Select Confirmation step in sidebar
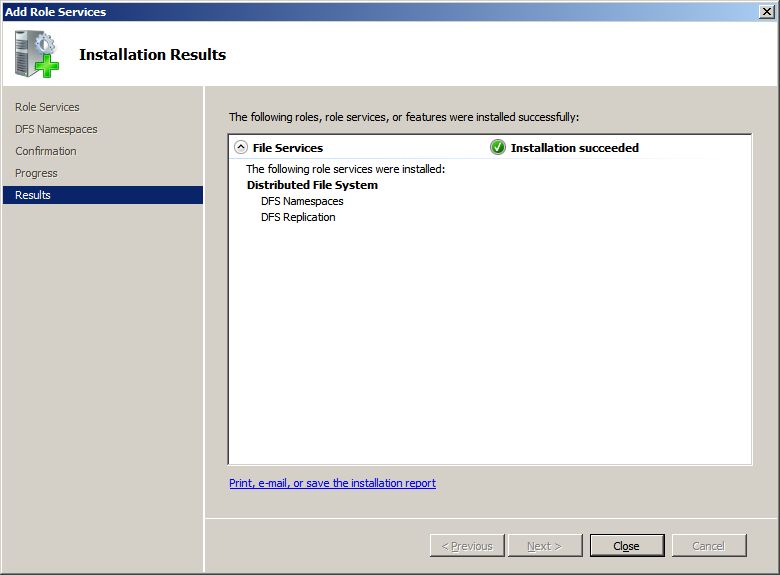 click(46, 151)
